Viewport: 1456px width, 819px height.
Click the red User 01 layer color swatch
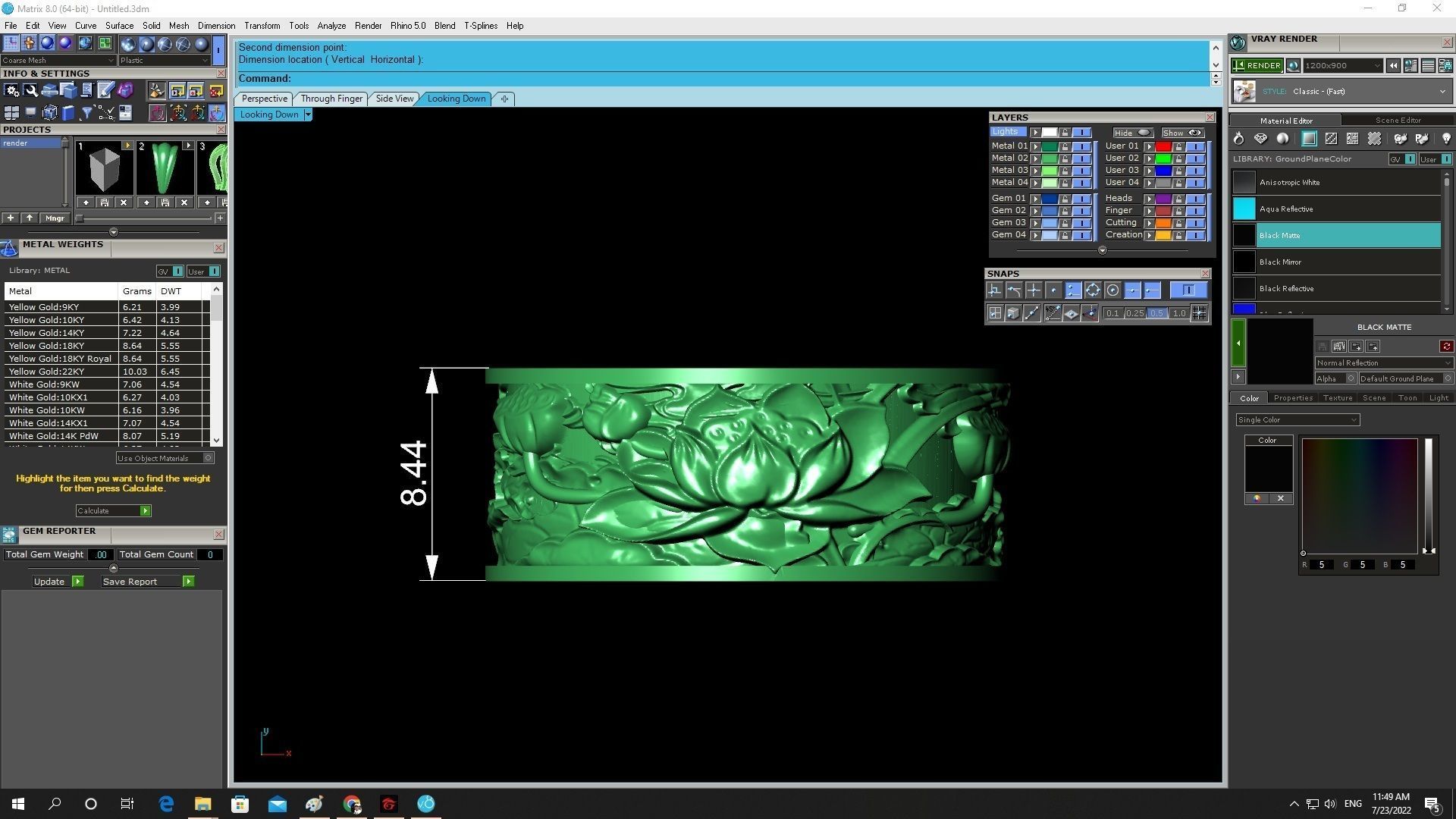1163,146
